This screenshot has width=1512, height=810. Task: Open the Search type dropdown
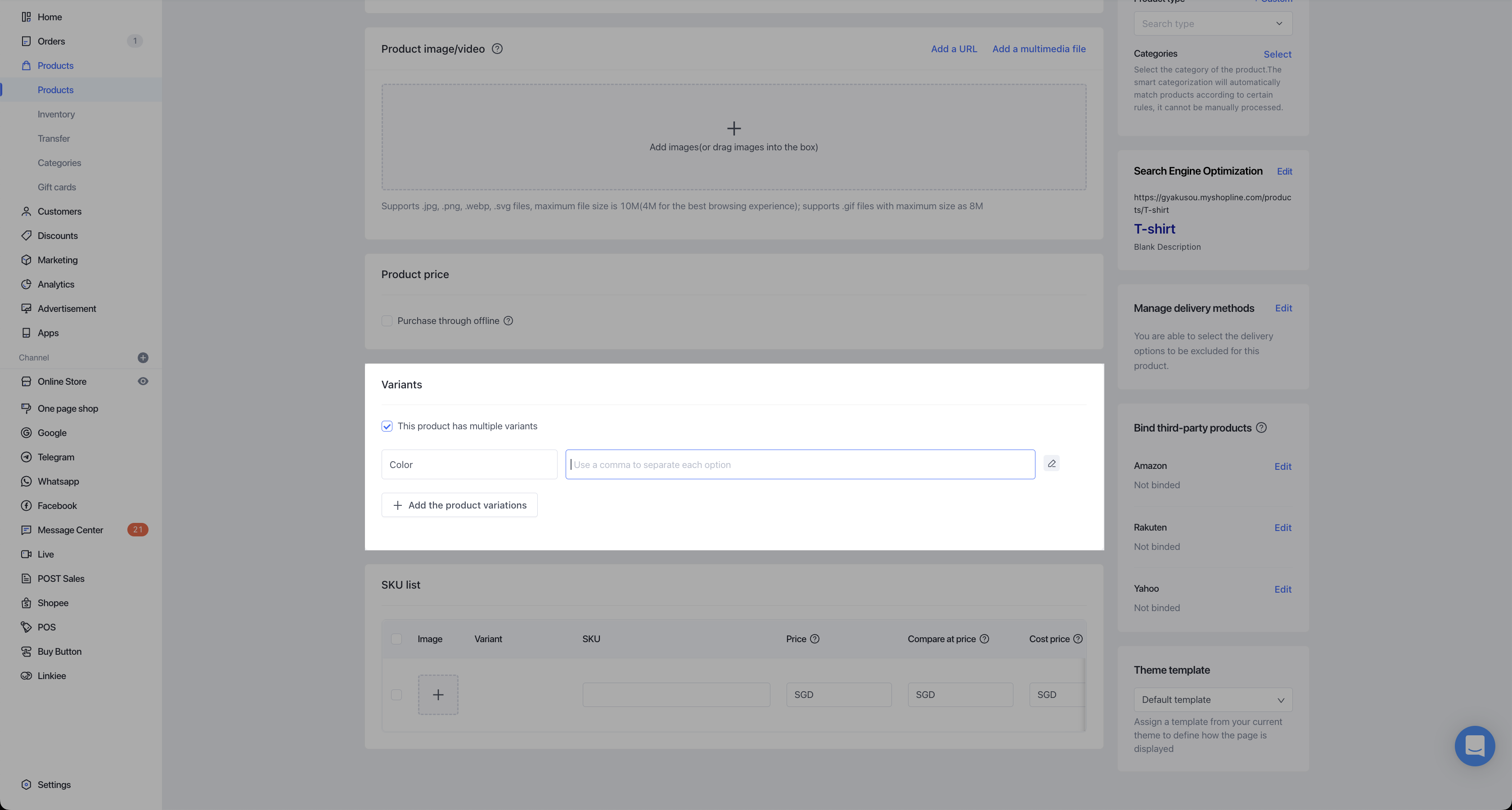point(1213,24)
